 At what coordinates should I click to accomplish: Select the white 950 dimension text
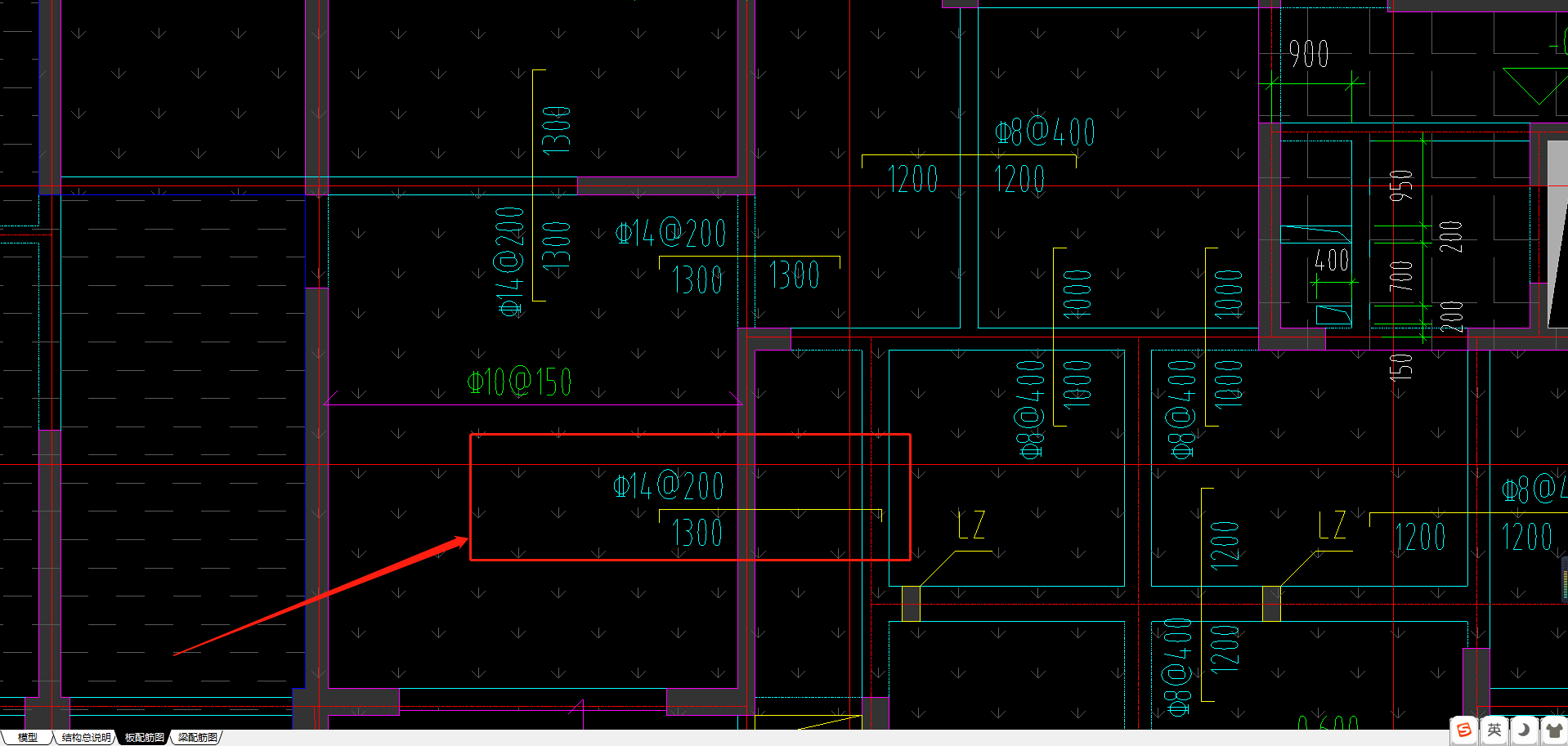coord(1401,185)
